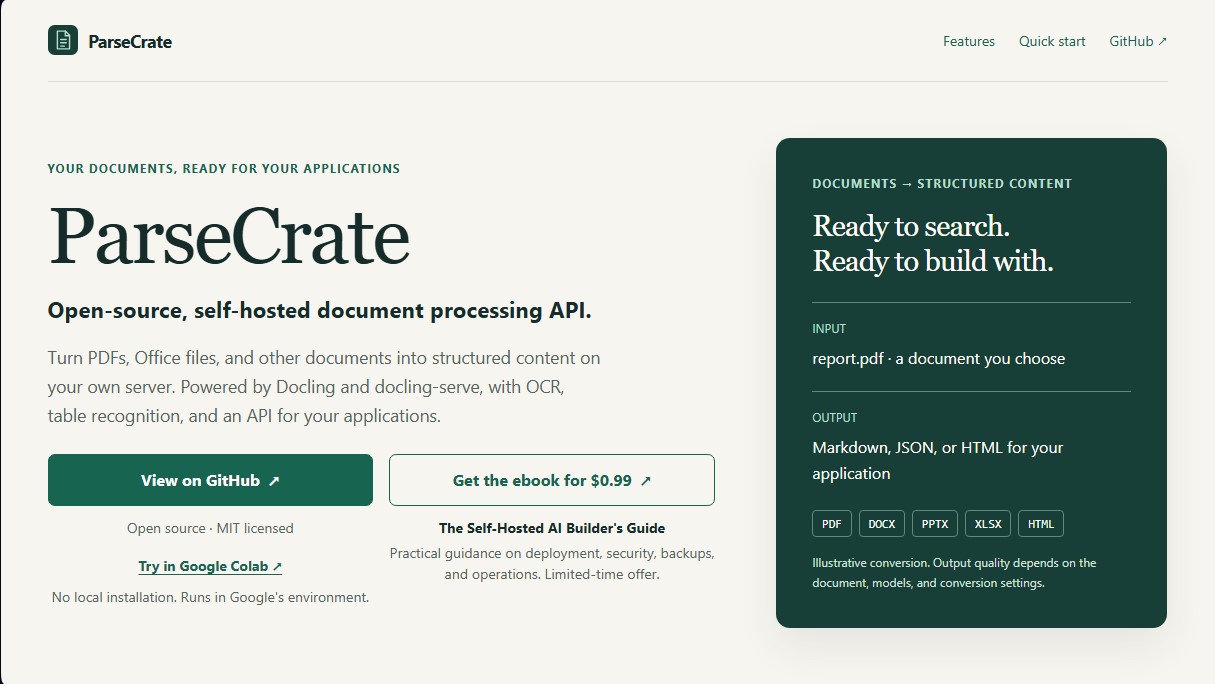Screen dimensions: 1215x684
Task: Click the INPUT label in card
Action: pyautogui.click(x=829, y=329)
